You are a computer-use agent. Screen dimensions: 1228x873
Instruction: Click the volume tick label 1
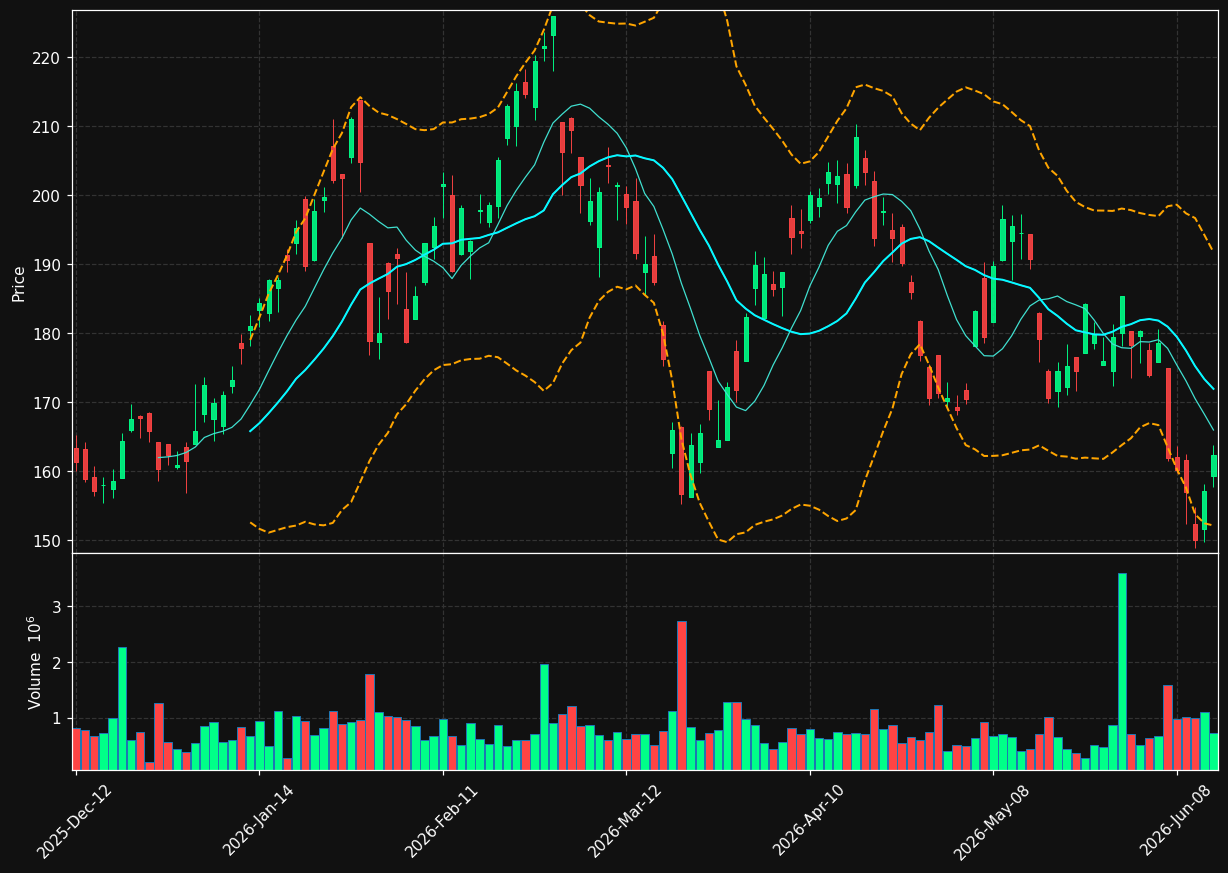pyautogui.click(x=57, y=719)
